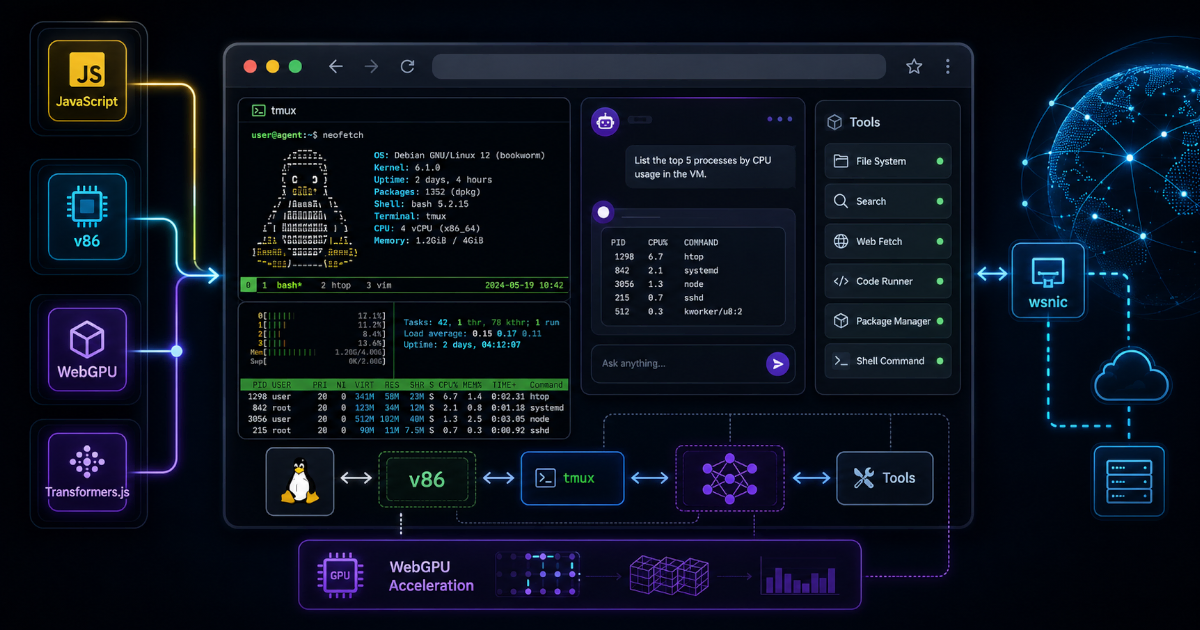This screenshot has height=630, width=1200.
Task: Toggle the Shell Command status dot
Action: [939, 361]
